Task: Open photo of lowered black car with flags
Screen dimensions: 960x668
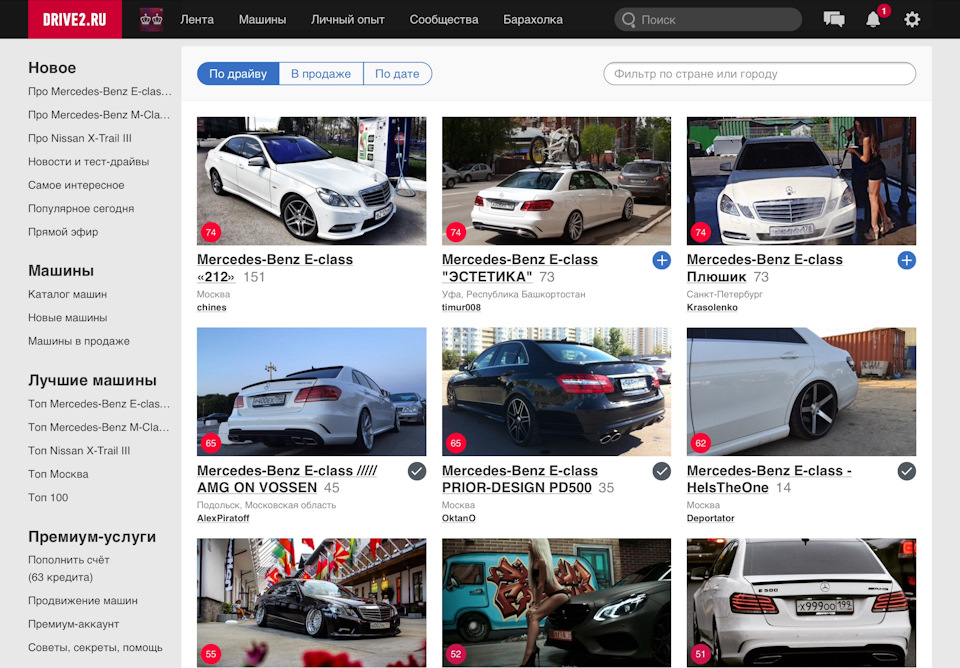Action: [x=312, y=602]
